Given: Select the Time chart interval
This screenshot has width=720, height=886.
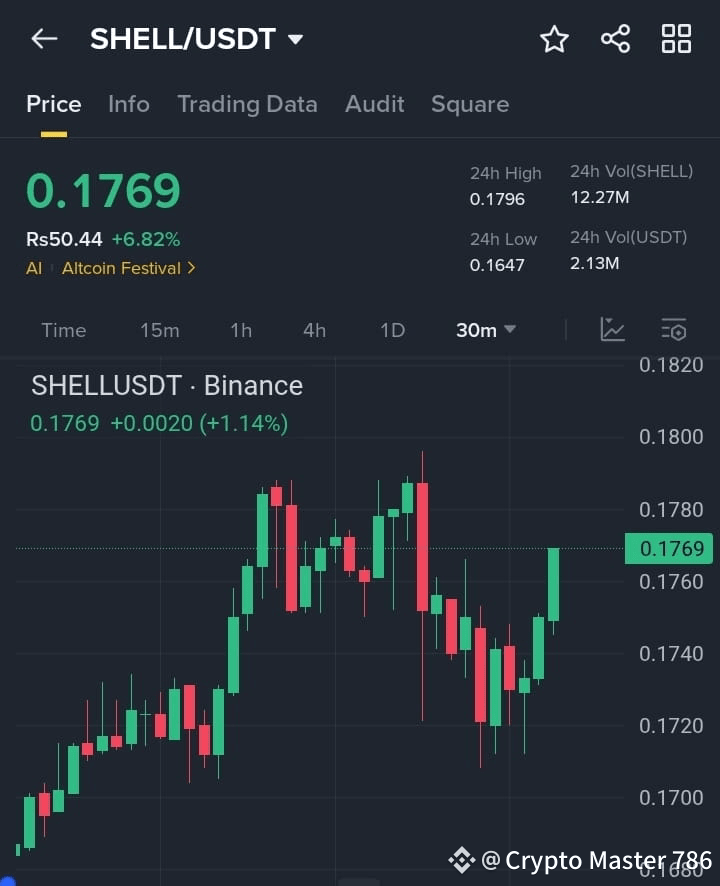Looking at the screenshot, I should pos(64,330).
